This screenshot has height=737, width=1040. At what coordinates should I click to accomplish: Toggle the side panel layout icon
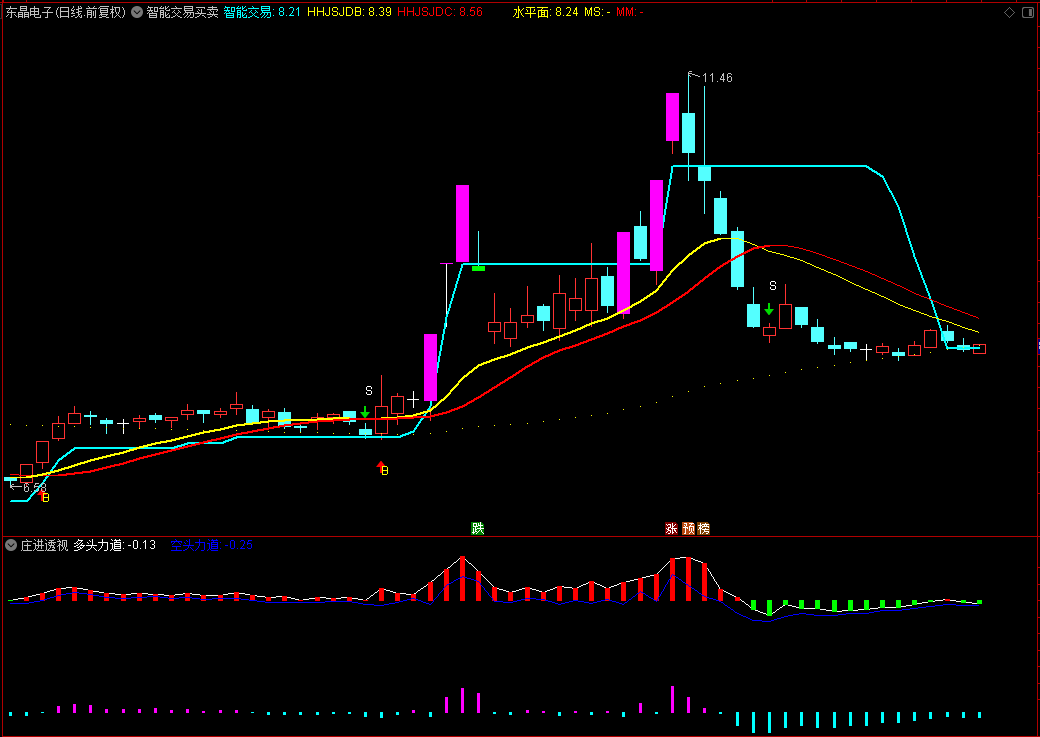[1028, 13]
